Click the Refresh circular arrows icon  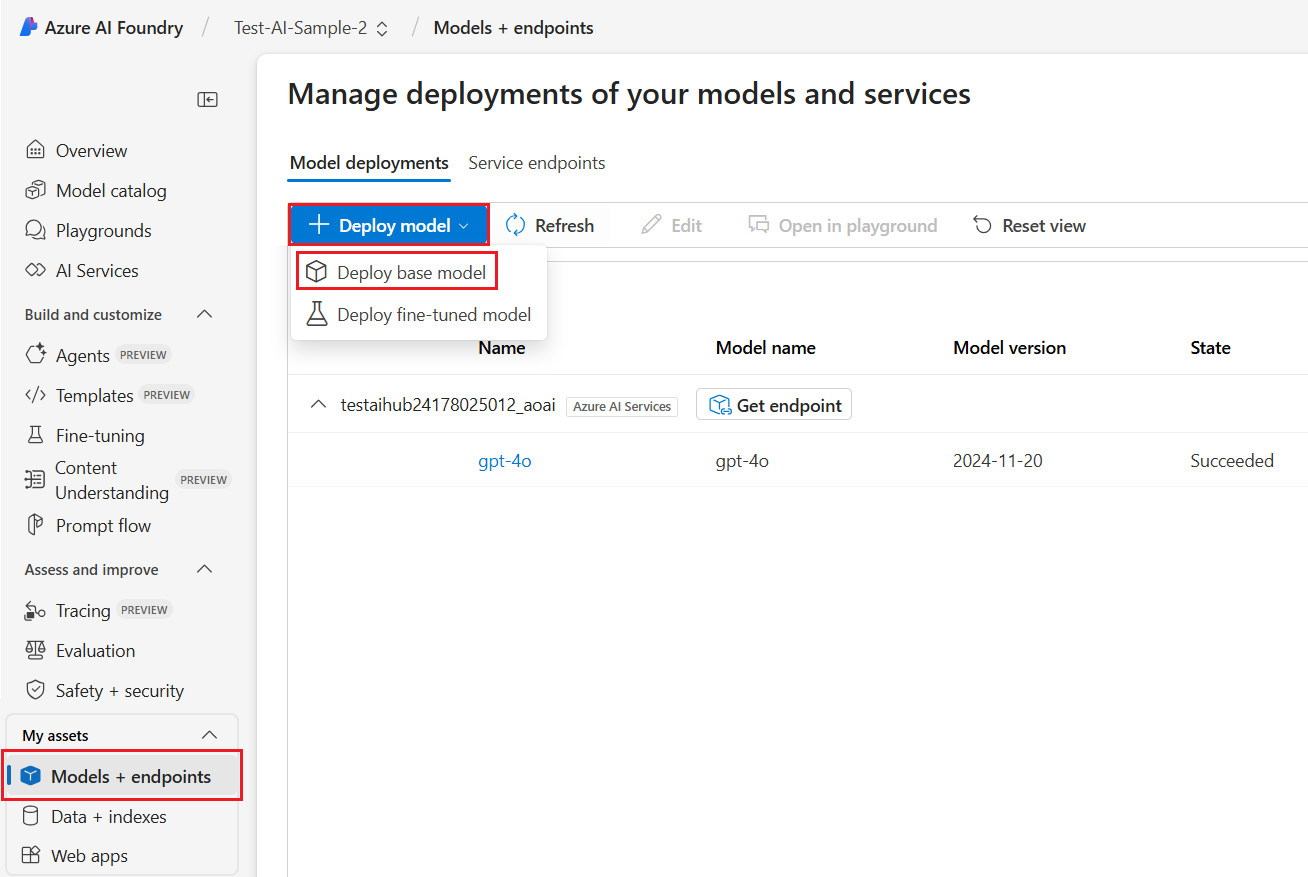coord(515,225)
